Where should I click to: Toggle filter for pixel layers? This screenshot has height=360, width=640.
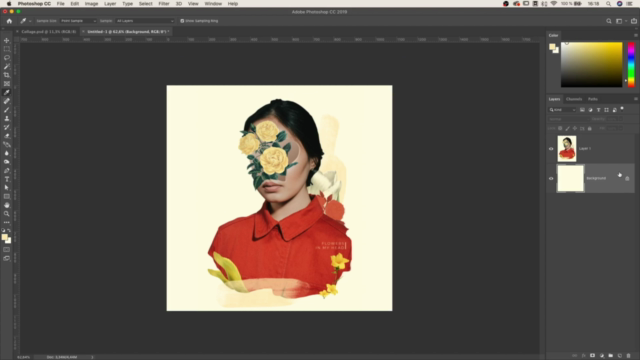point(582,110)
